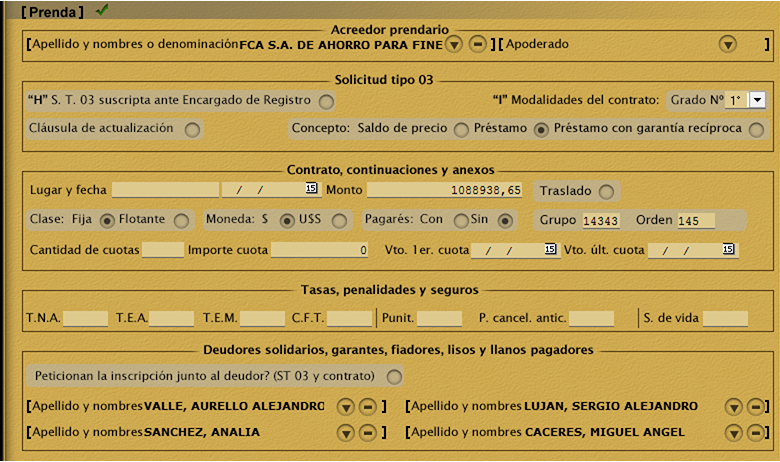
Task: Enable the Traslado option
Action: pos(606,191)
